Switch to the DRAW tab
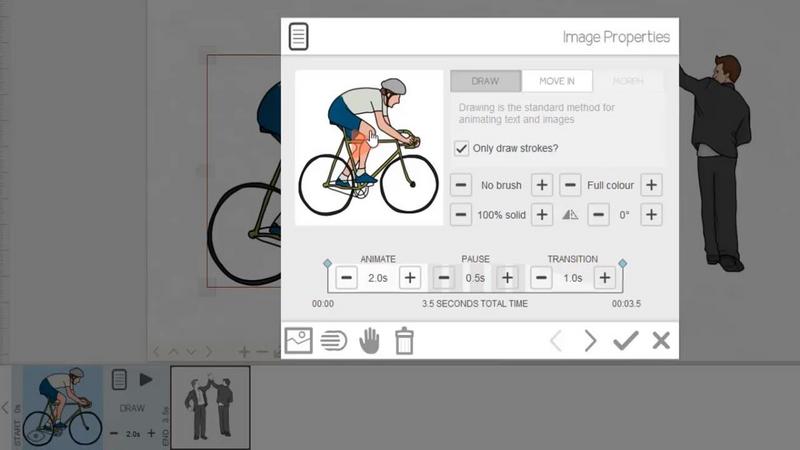Screen dimensions: 800x450 click(485, 81)
